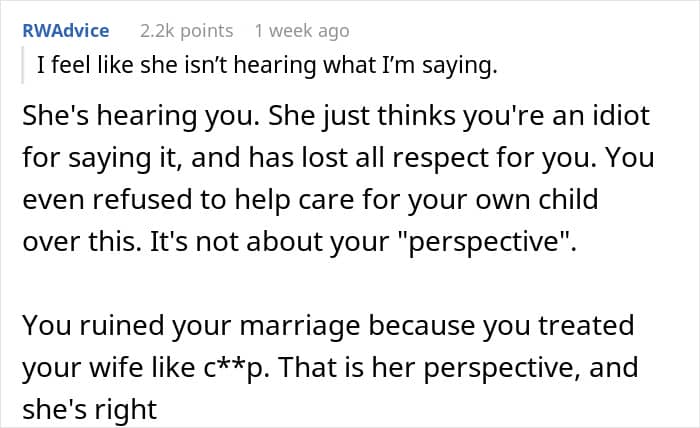Click the word 'hearing' inside the quoted block
This screenshot has width=700, height=428.
[x=275, y=66]
